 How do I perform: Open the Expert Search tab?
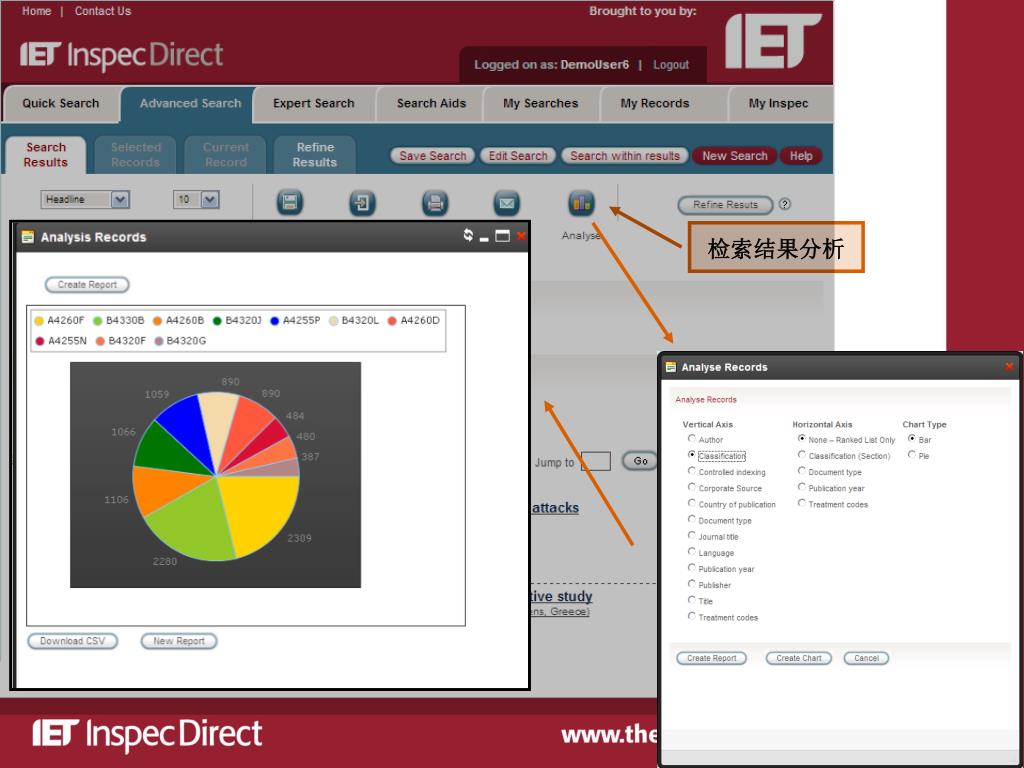pos(314,103)
